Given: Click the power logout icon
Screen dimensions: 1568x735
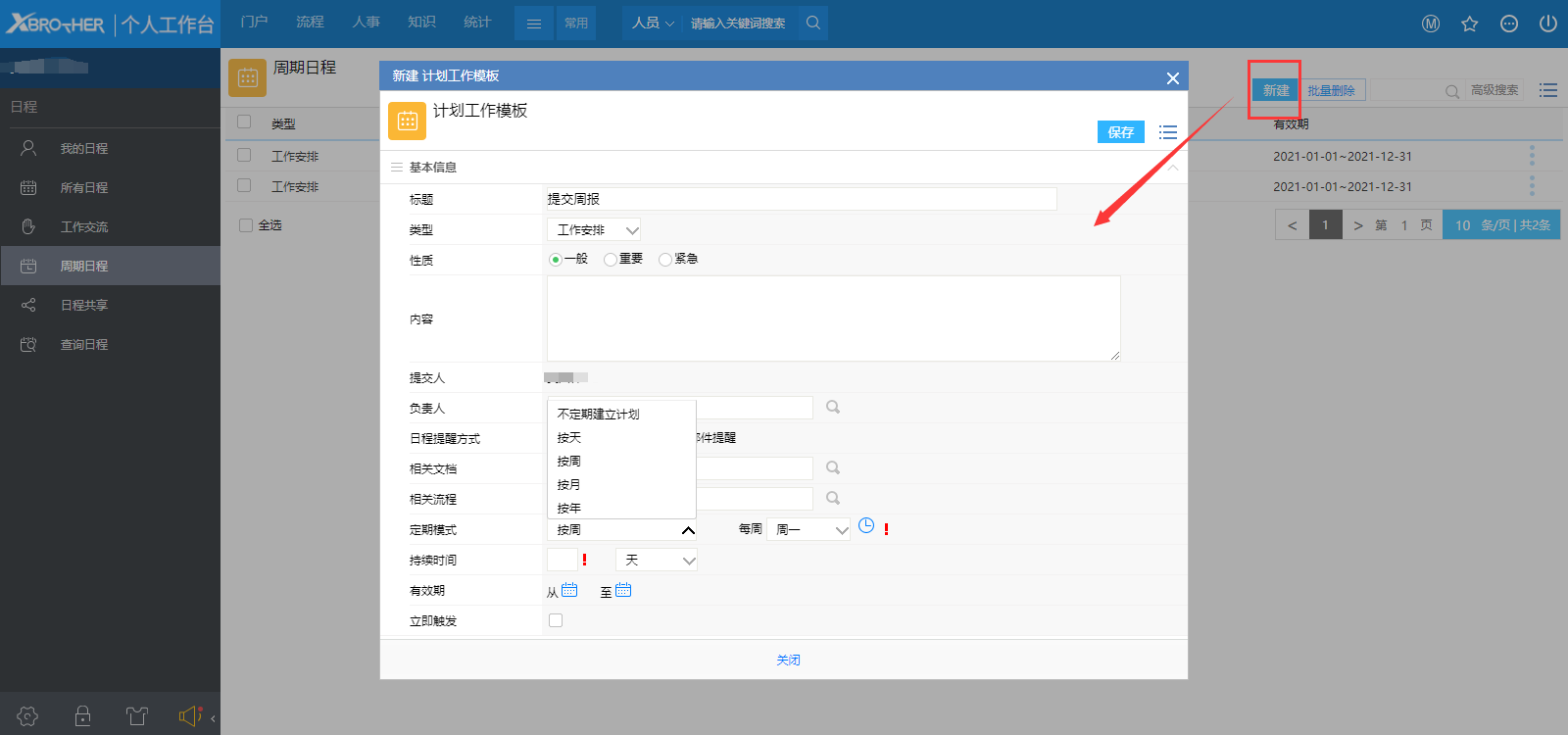Looking at the screenshot, I should (1547, 24).
